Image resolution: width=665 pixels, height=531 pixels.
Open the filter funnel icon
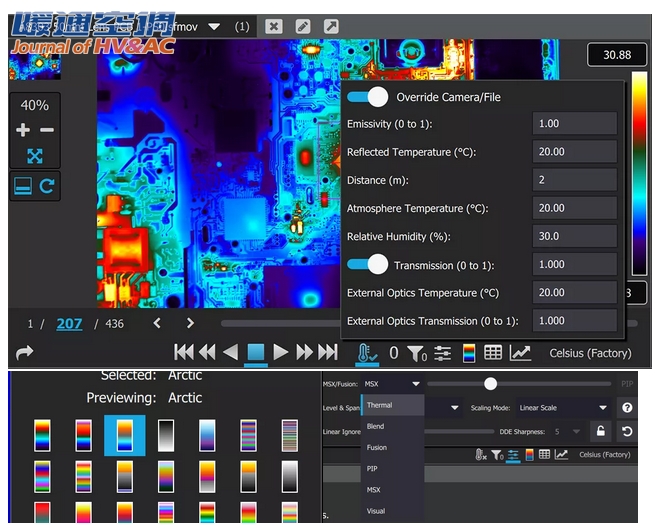tap(416, 353)
